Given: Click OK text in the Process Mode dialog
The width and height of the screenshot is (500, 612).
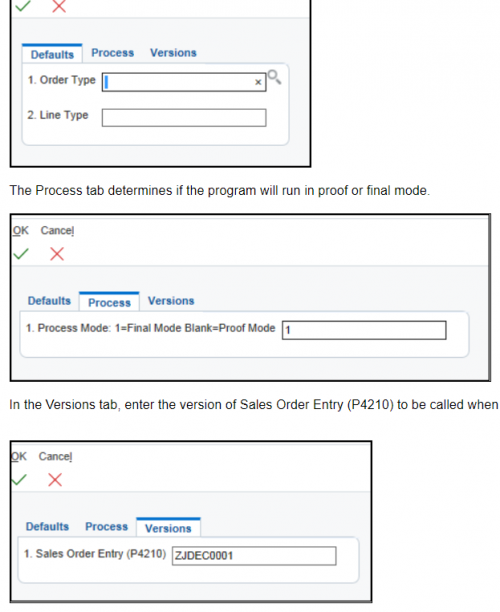Looking at the screenshot, I should click(x=21, y=231).
